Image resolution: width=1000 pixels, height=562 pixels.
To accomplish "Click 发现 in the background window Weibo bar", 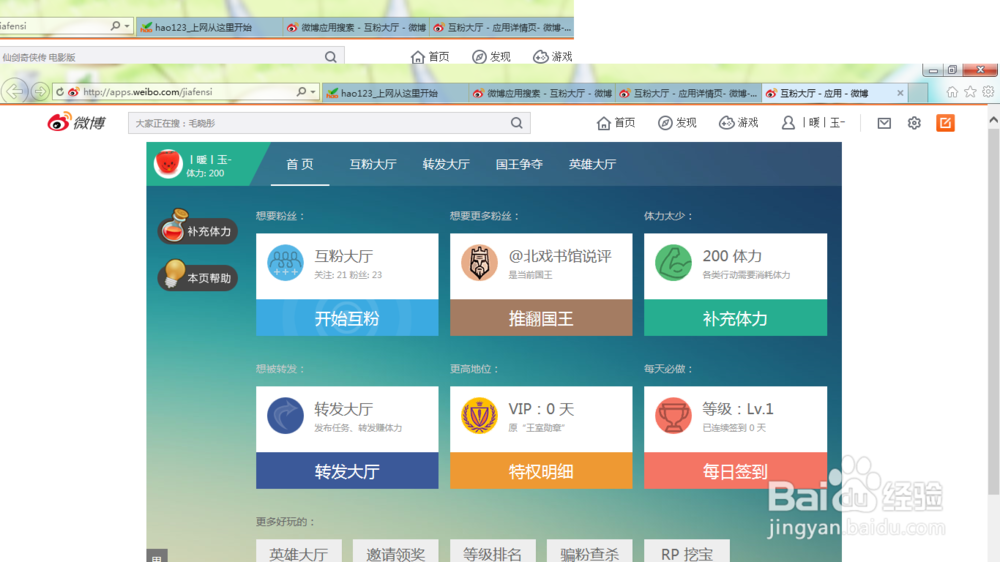I will point(491,57).
